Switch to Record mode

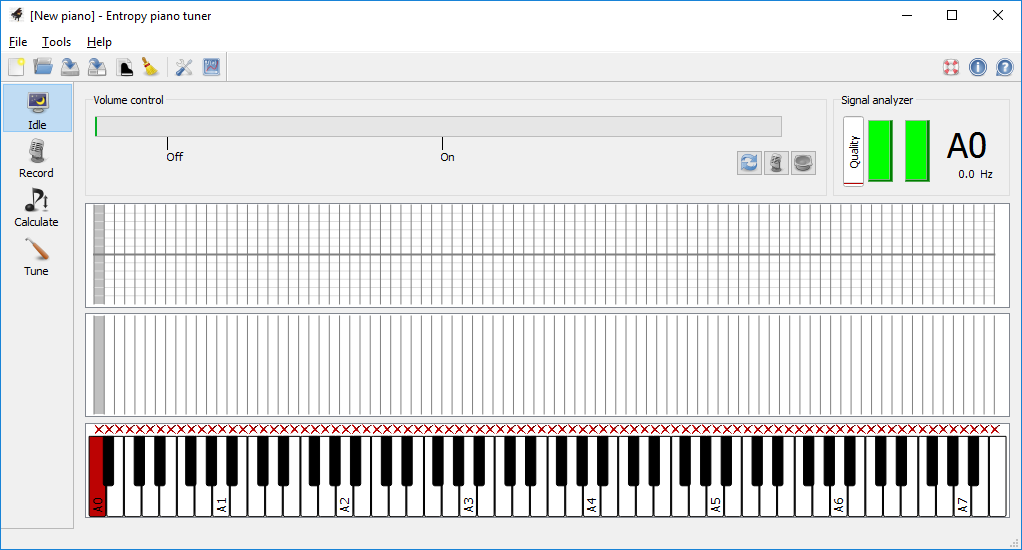click(37, 158)
